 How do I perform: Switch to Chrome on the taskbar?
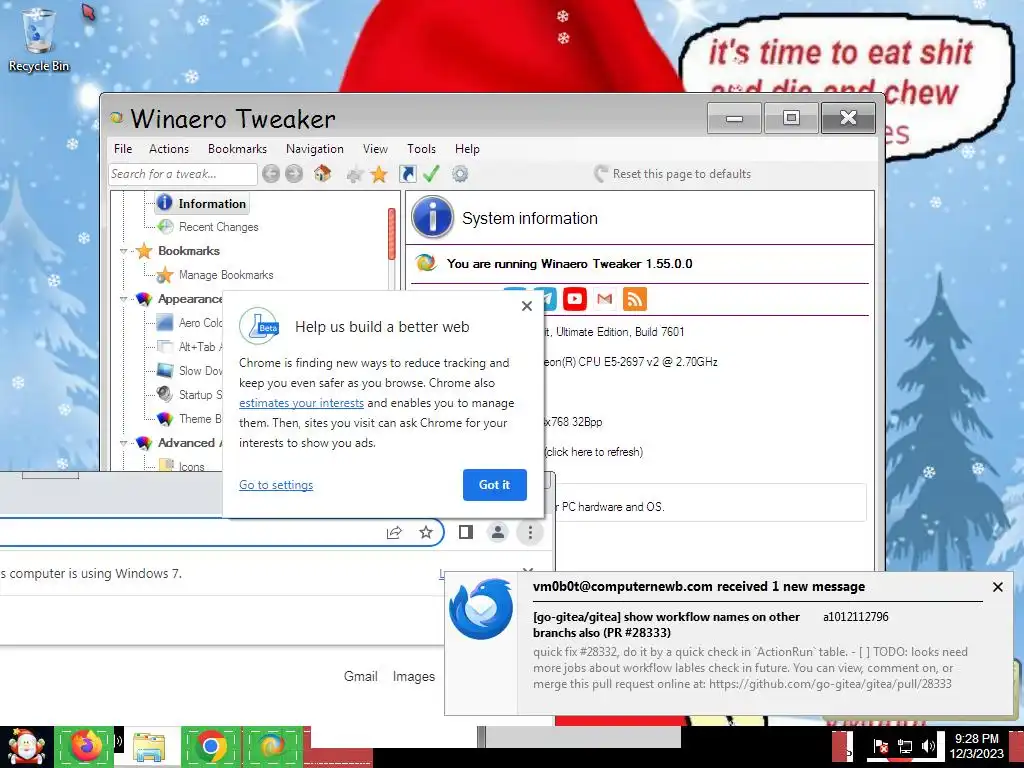pos(211,746)
